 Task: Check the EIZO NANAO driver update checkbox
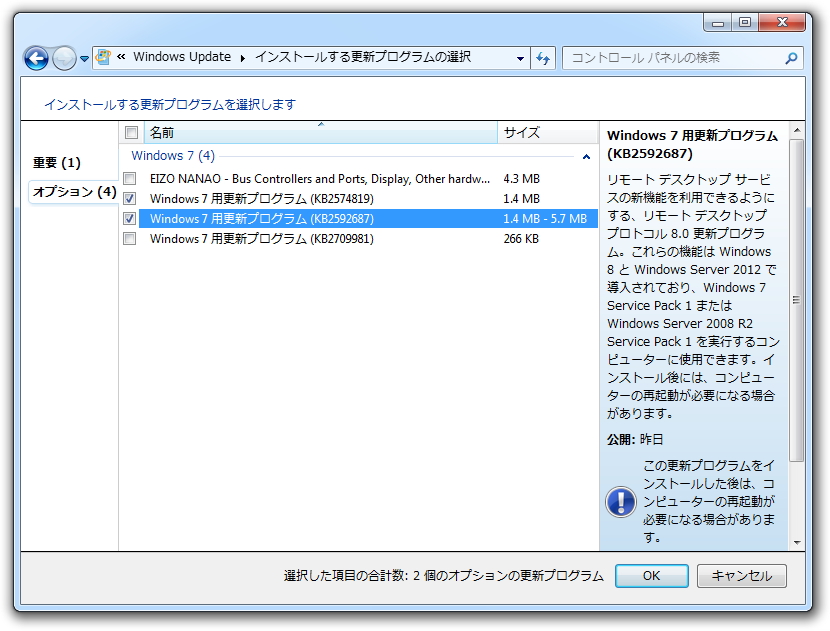(130, 178)
